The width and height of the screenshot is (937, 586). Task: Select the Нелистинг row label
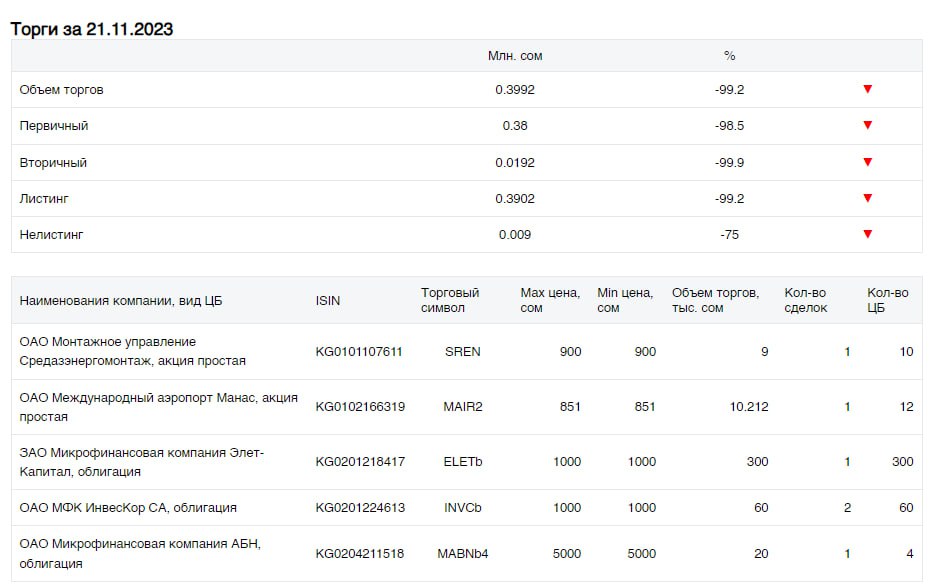[x=51, y=235]
